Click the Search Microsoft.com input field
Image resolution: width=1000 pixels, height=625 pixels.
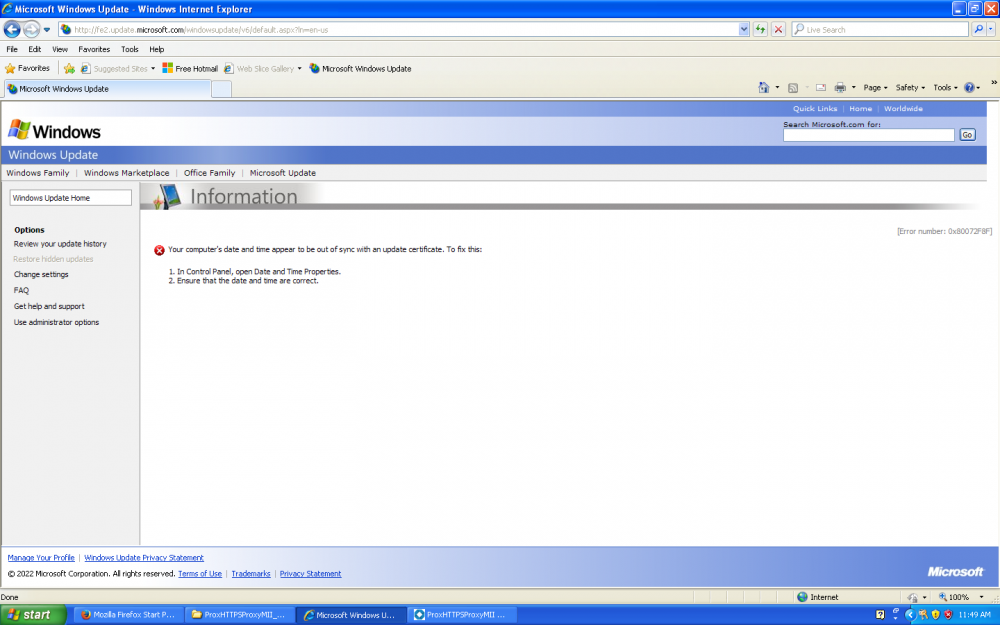868,134
